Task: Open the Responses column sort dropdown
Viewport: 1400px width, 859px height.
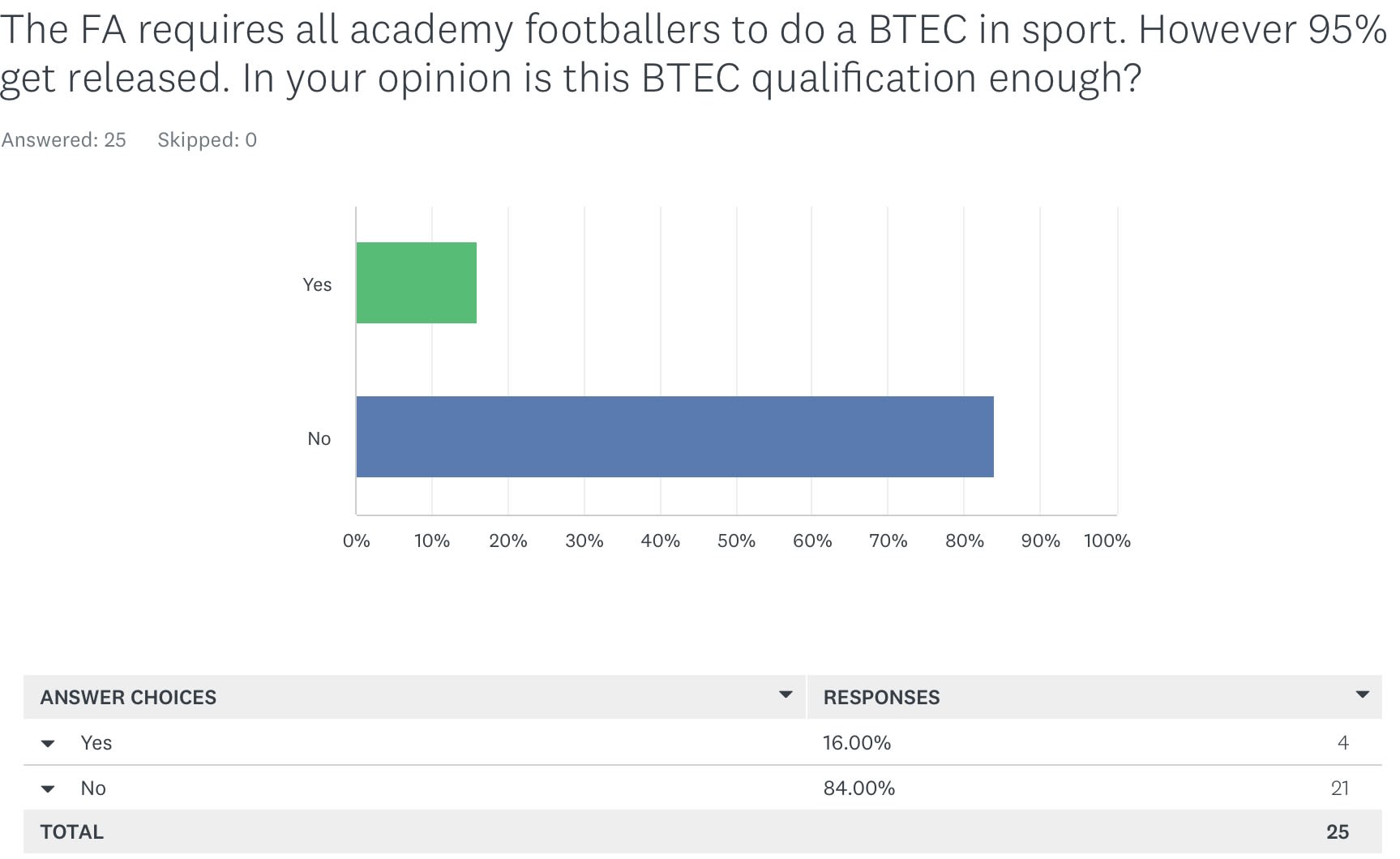Action: click(x=1362, y=694)
